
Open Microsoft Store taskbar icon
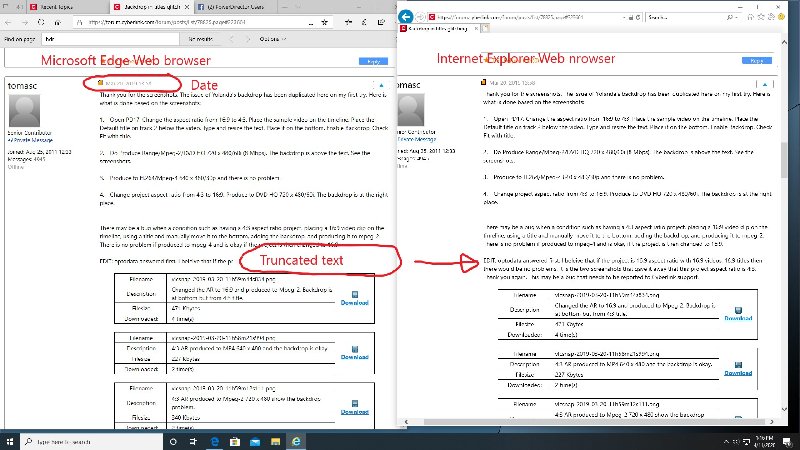235,441
